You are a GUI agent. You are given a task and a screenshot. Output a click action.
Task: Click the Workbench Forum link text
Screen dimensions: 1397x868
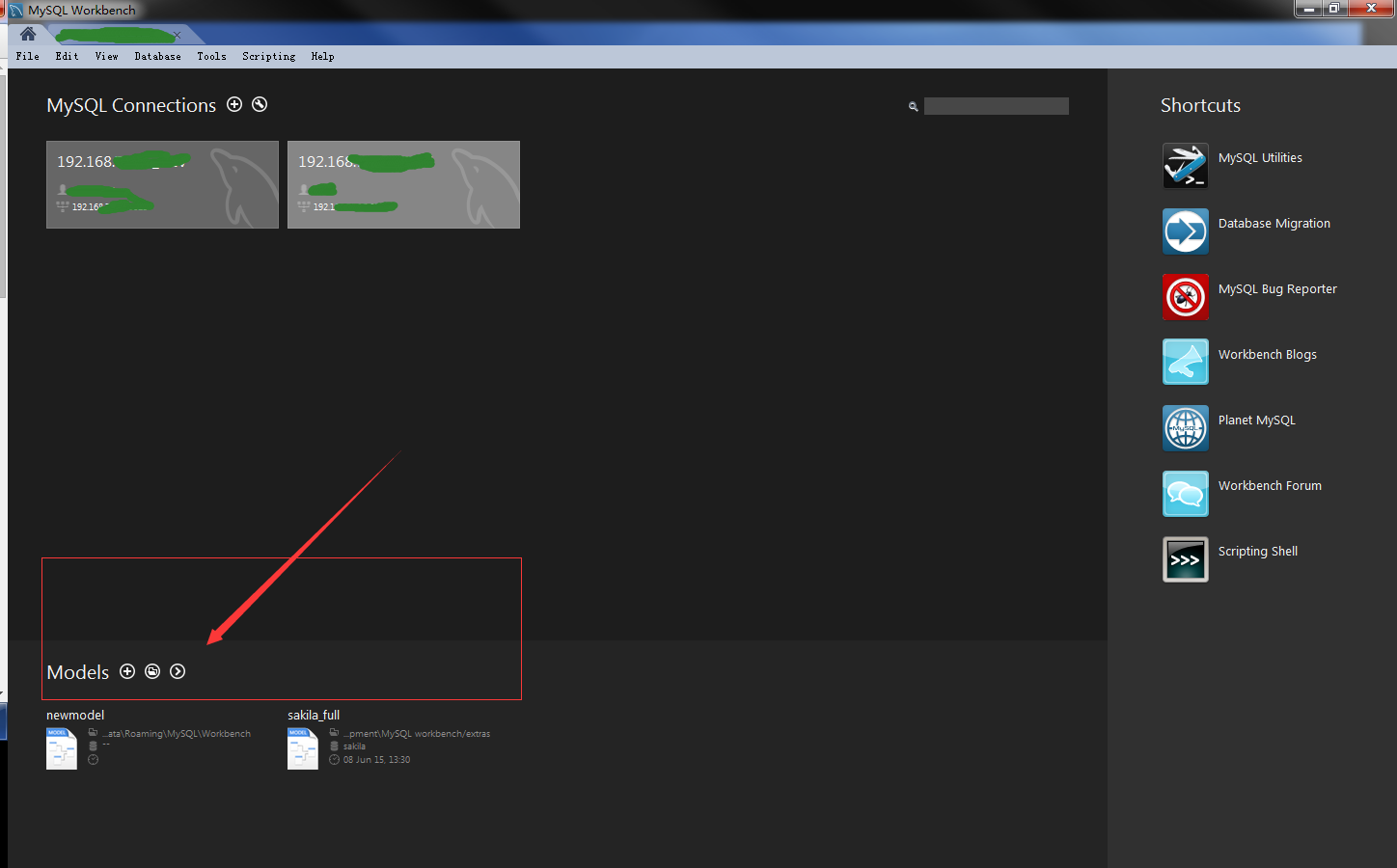click(1270, 485)
